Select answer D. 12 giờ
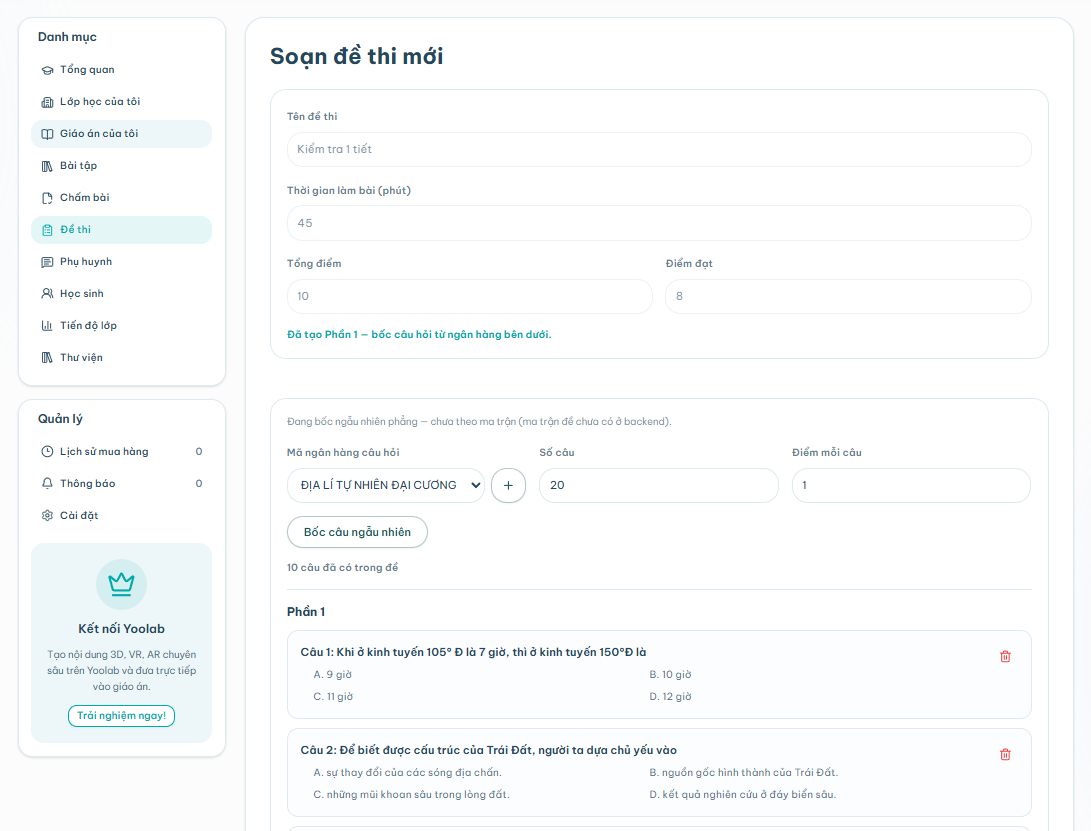The width and height of the screenshot is (1091, 831). (x=670, y=697)
